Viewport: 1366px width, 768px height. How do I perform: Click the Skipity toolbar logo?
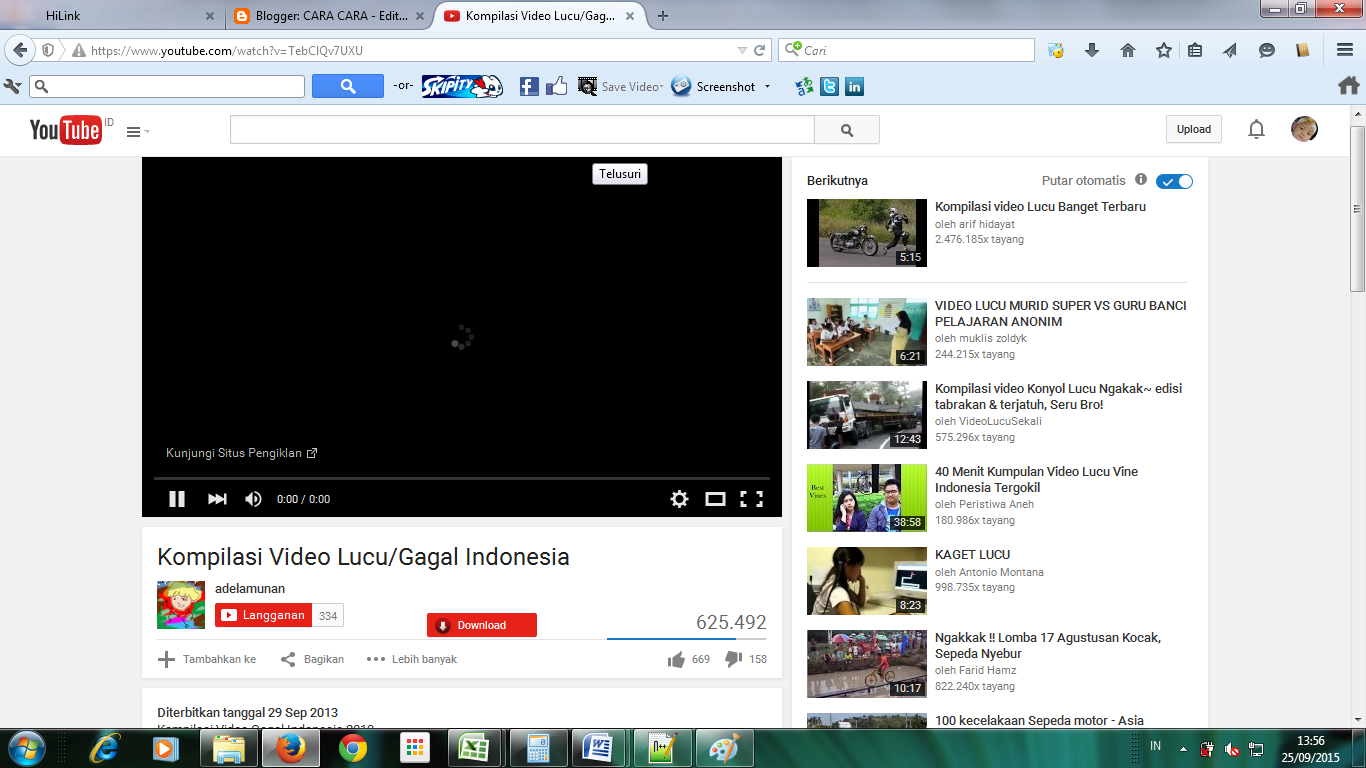461,86
